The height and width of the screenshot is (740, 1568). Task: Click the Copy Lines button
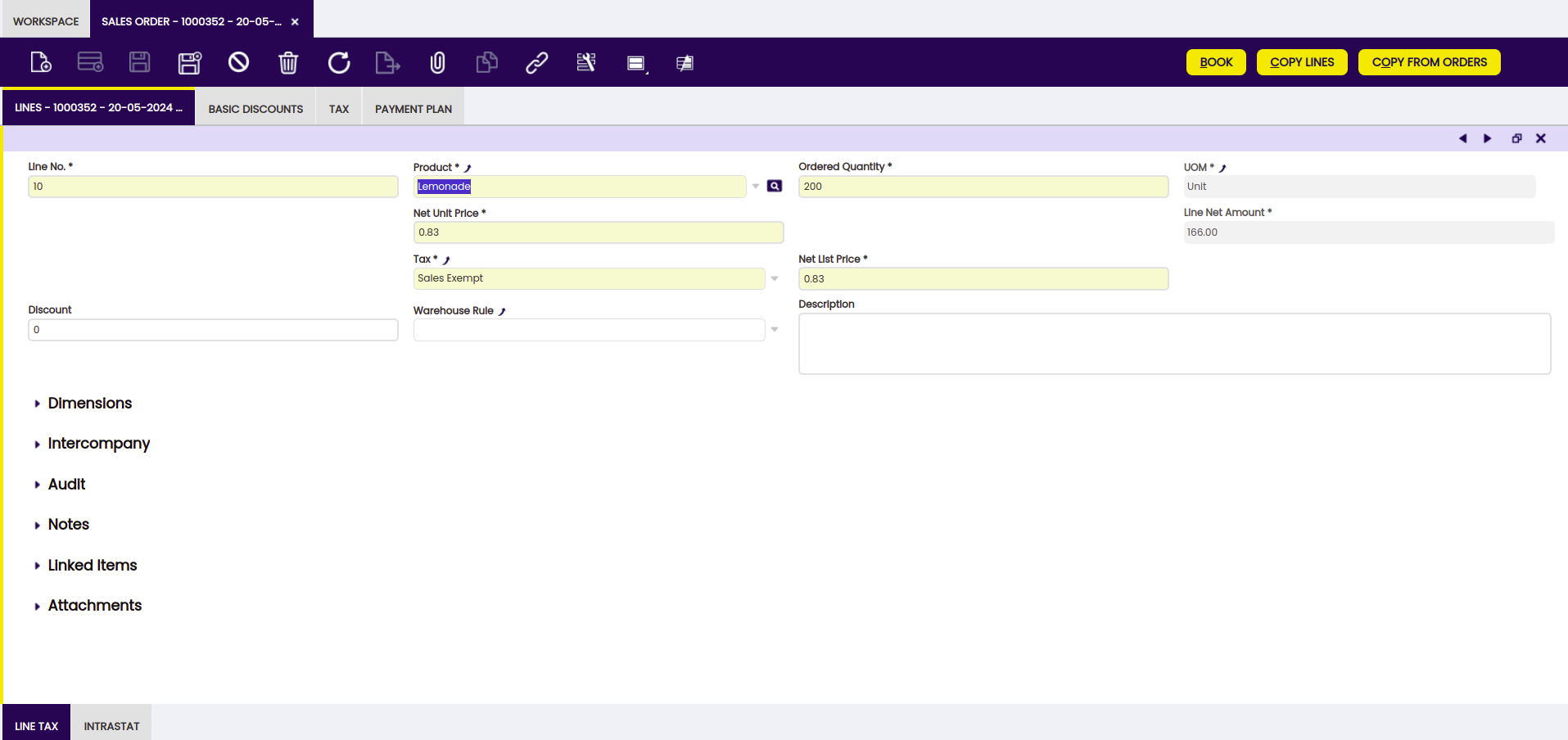[x=1302, y=62]
